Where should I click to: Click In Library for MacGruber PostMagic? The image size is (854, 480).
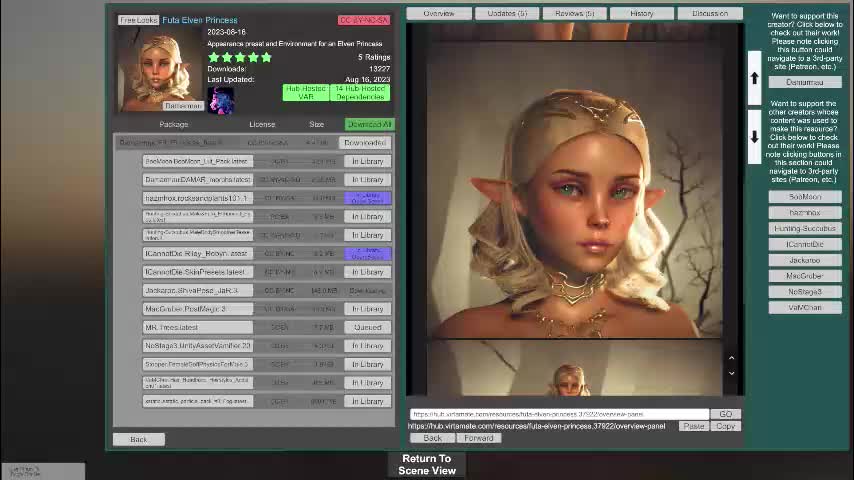(368, 309)
